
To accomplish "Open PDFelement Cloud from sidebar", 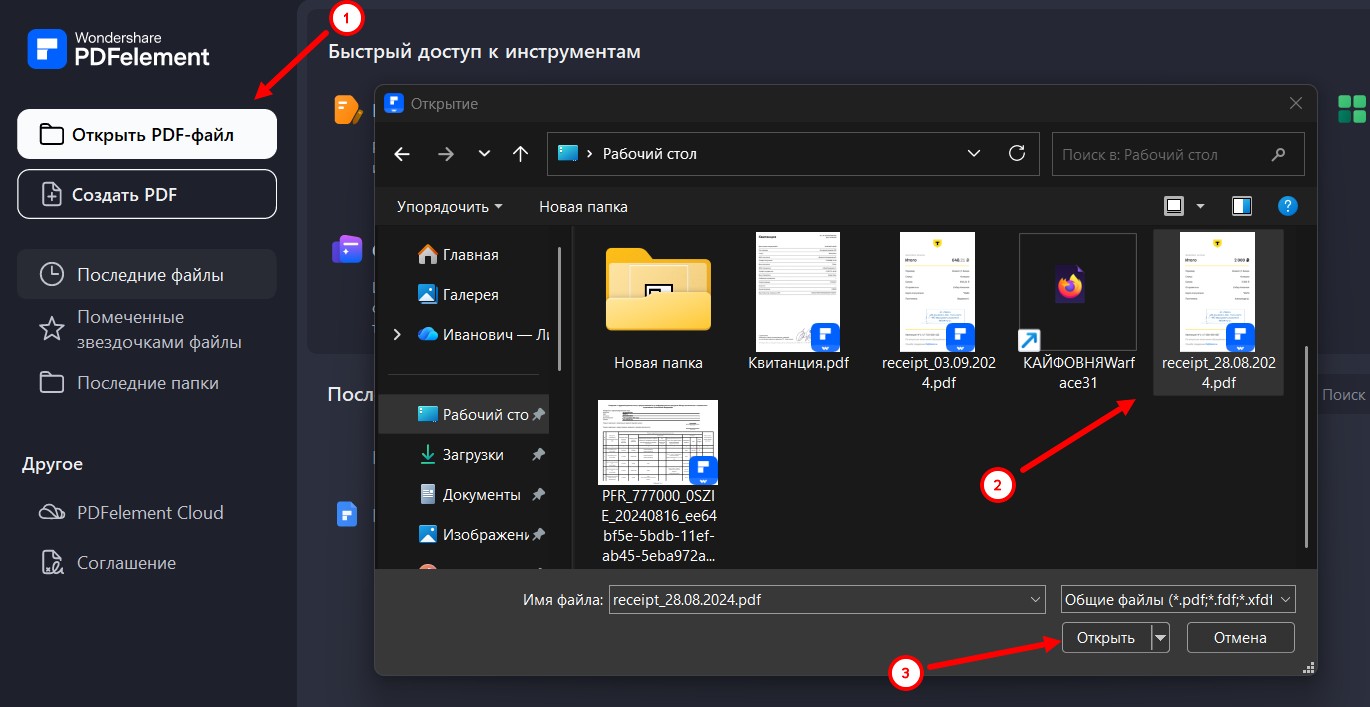I will pos(146,512).
